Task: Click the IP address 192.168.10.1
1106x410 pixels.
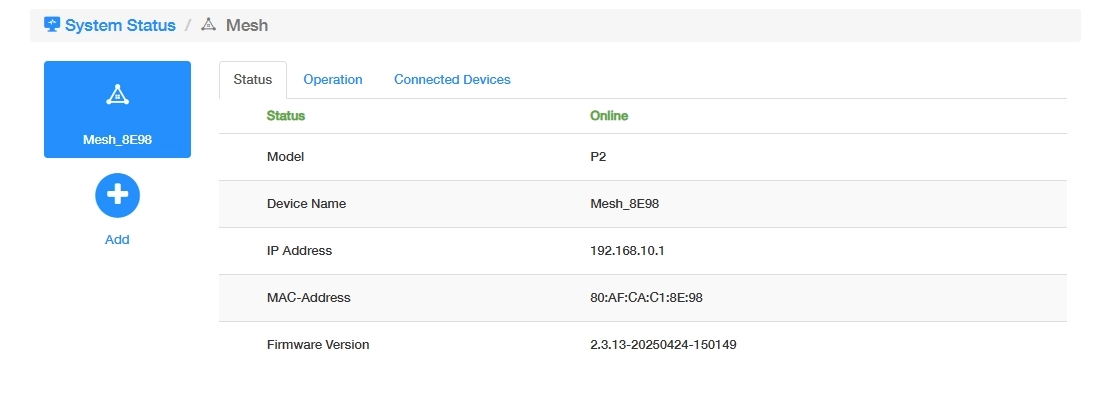Action: pyautogui.click(x=627, y=251)
